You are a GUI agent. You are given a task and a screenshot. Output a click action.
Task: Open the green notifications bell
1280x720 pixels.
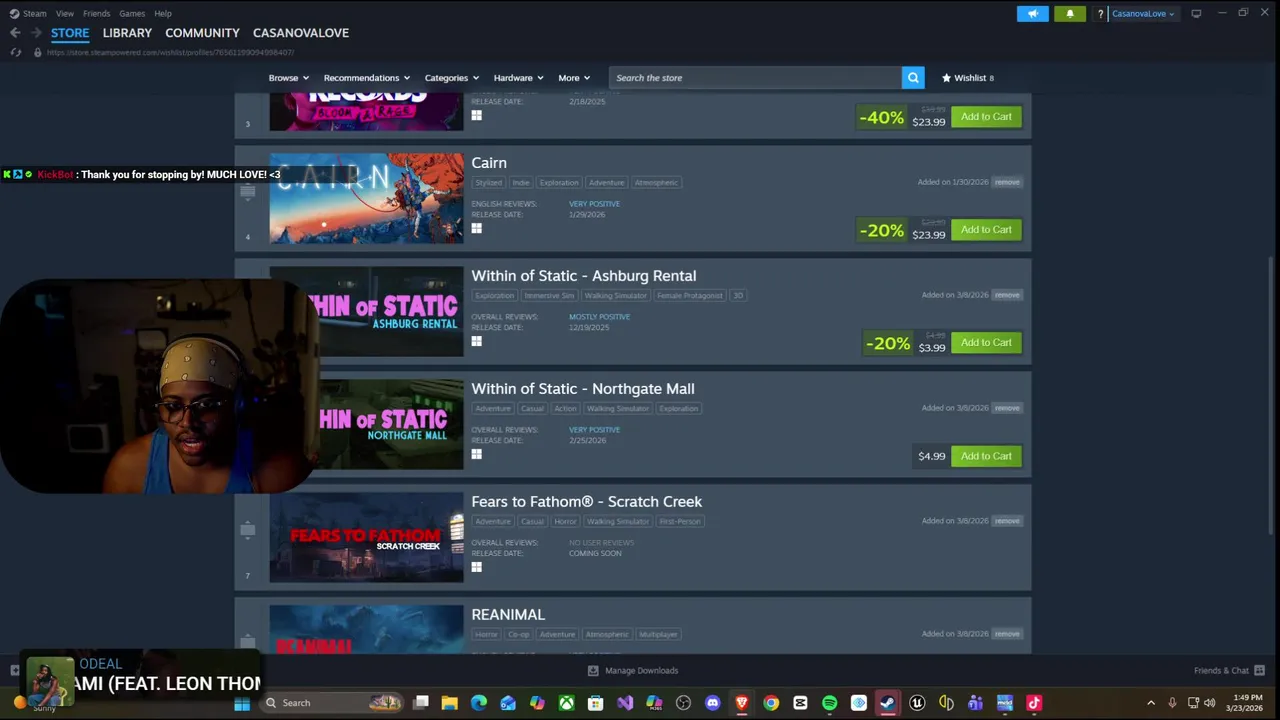1069,14
